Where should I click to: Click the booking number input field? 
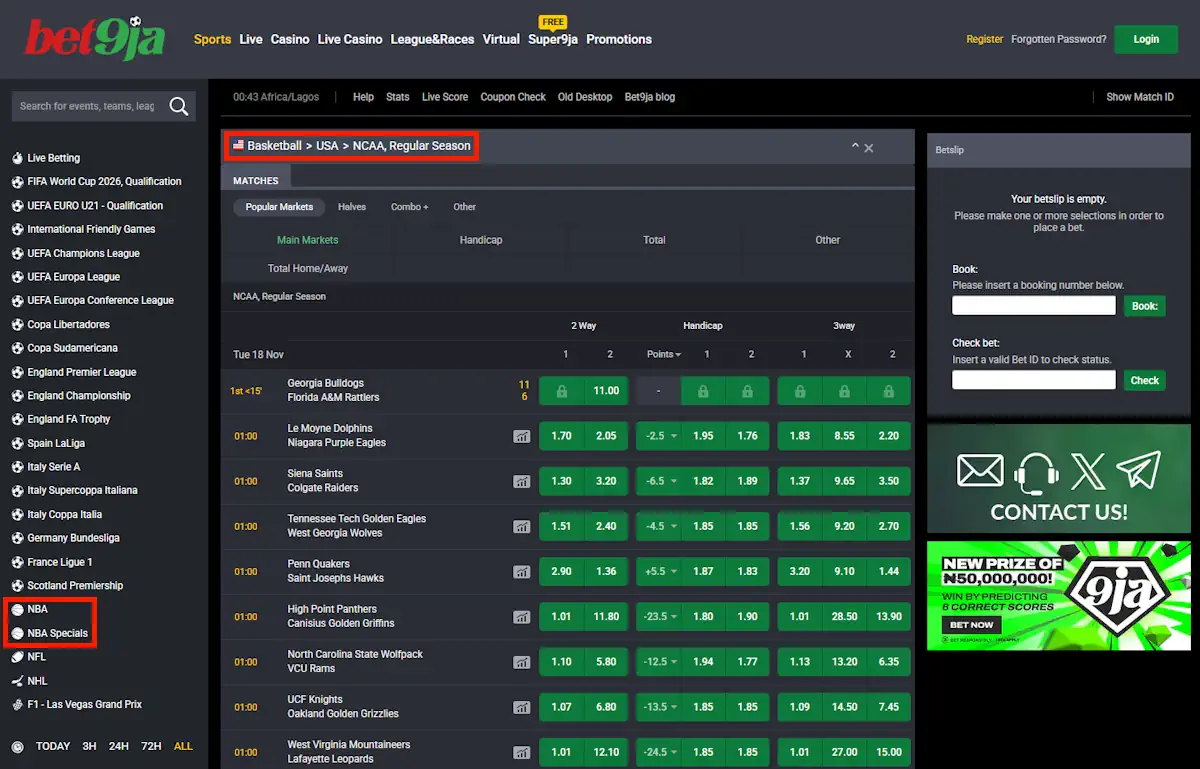[x=1033, y=305]
